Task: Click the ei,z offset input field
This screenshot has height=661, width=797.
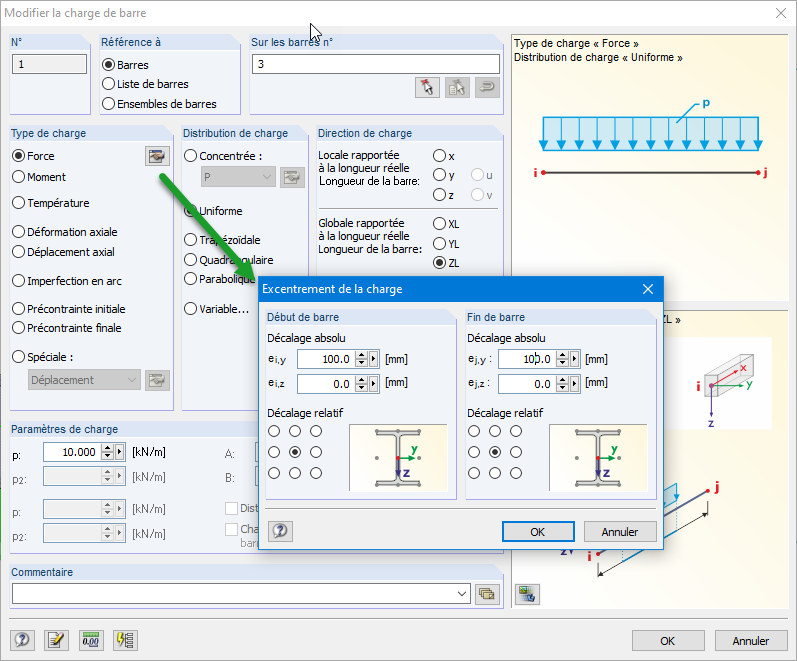Action: [326, 383]
